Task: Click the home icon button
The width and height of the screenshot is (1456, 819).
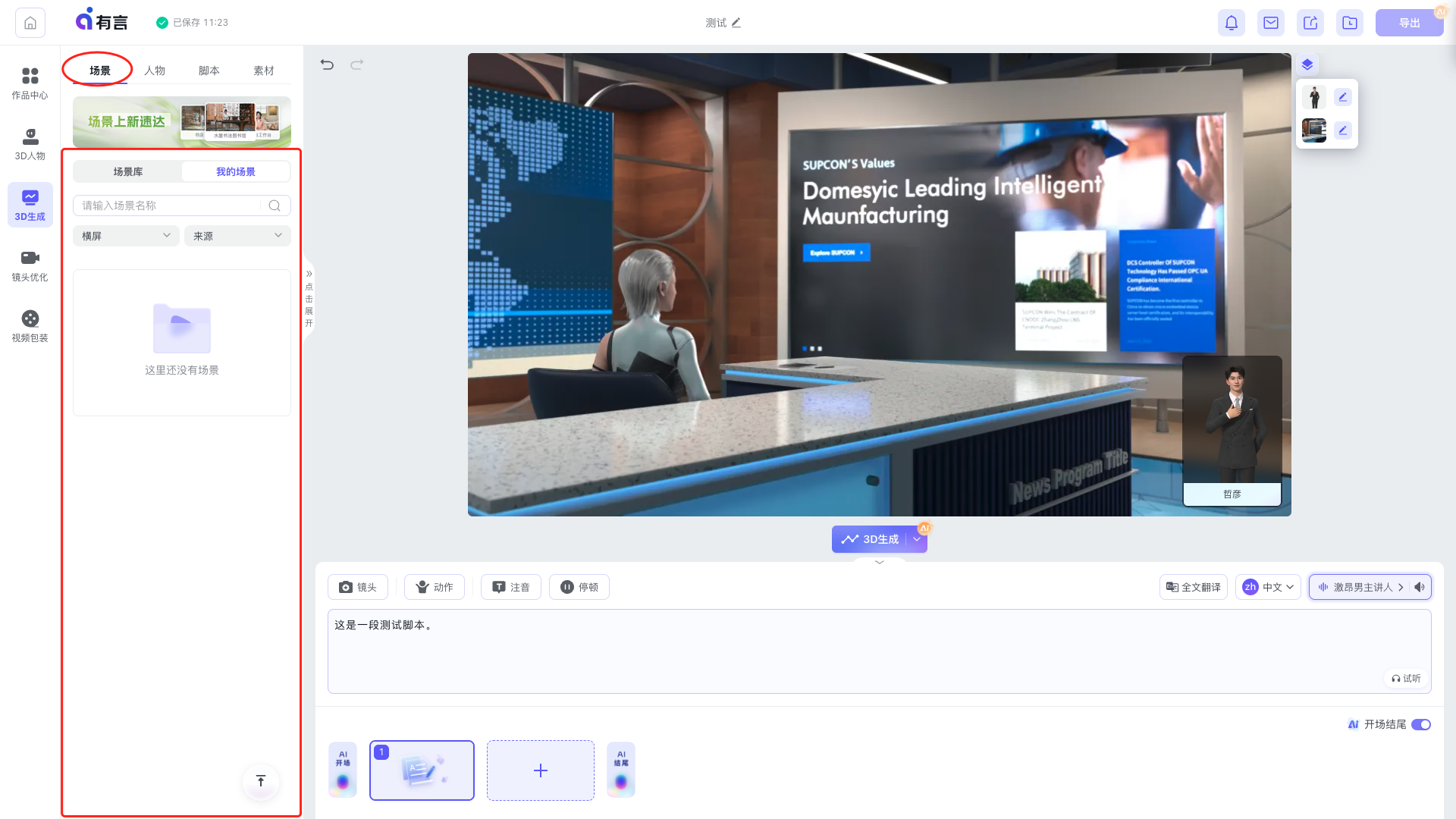Action: [30, 23]
